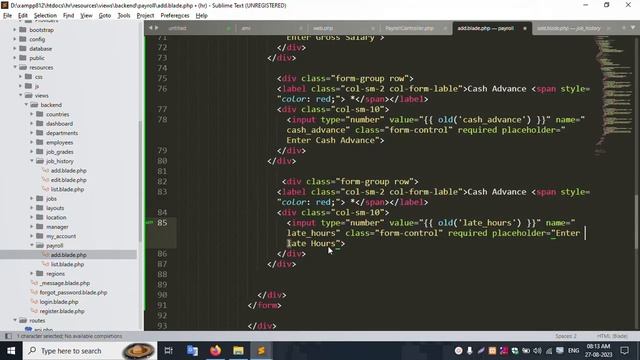
Task: Open register.blade.php file
Action: [x=62, y=311]
